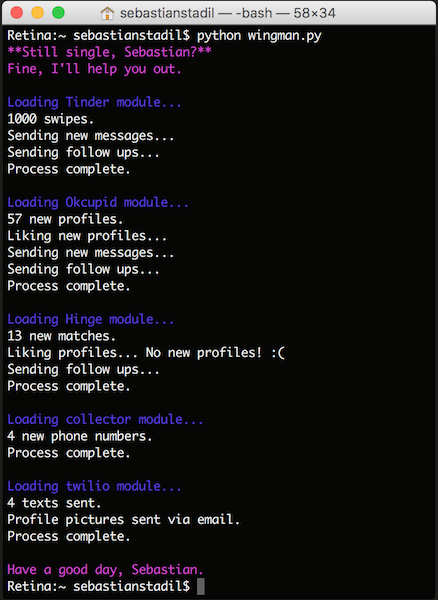Click the 'Loading Tinder module...' line

(x=94, y=102)
